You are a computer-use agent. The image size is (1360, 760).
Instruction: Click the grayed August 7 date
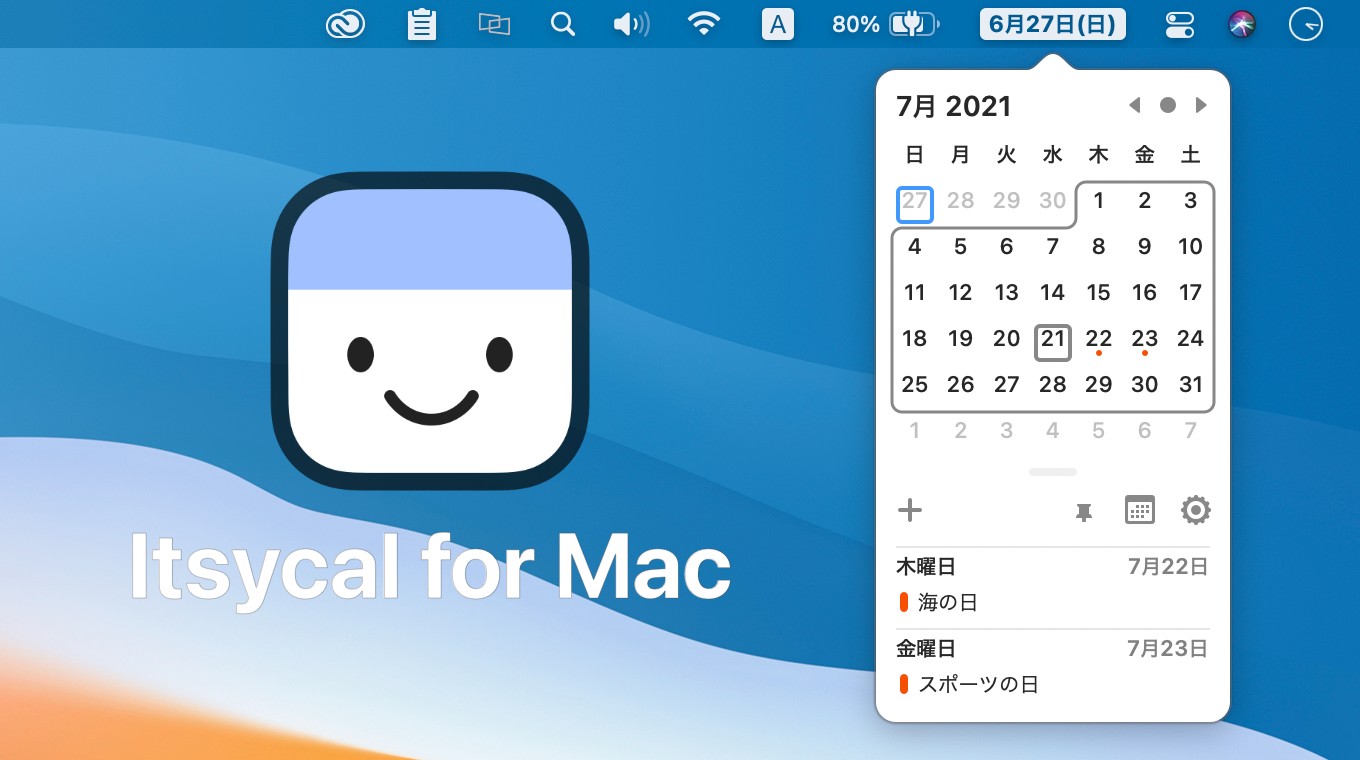[1190, 431]
